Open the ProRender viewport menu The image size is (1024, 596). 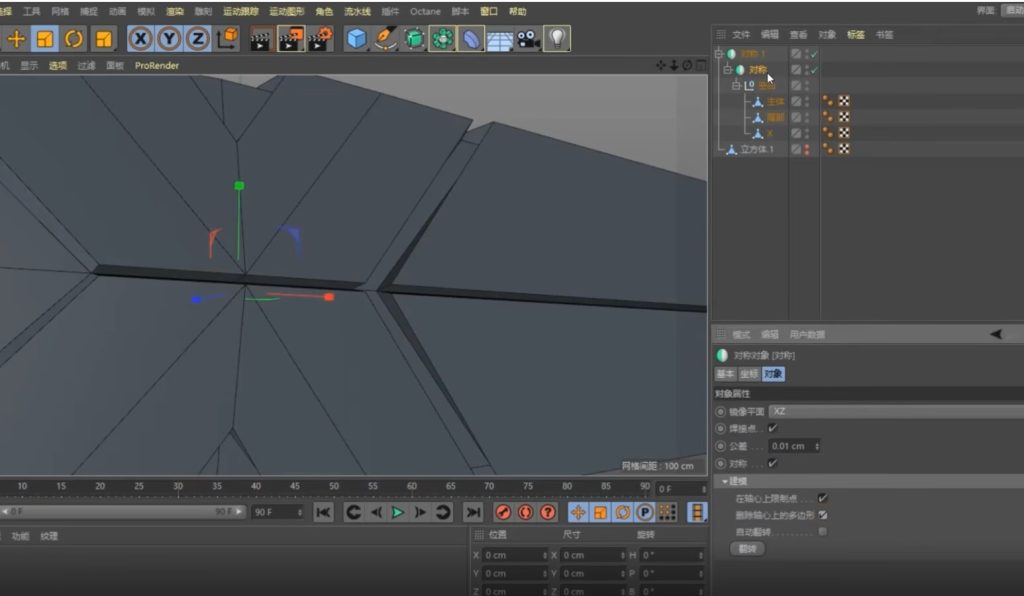pos(157,65)
